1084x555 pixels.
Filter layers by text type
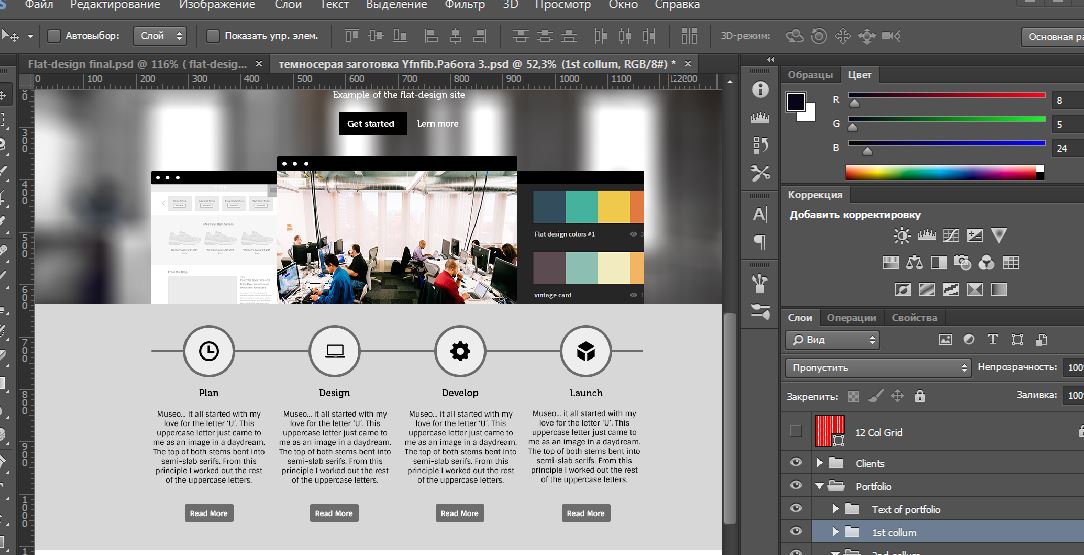coord(993,340)
